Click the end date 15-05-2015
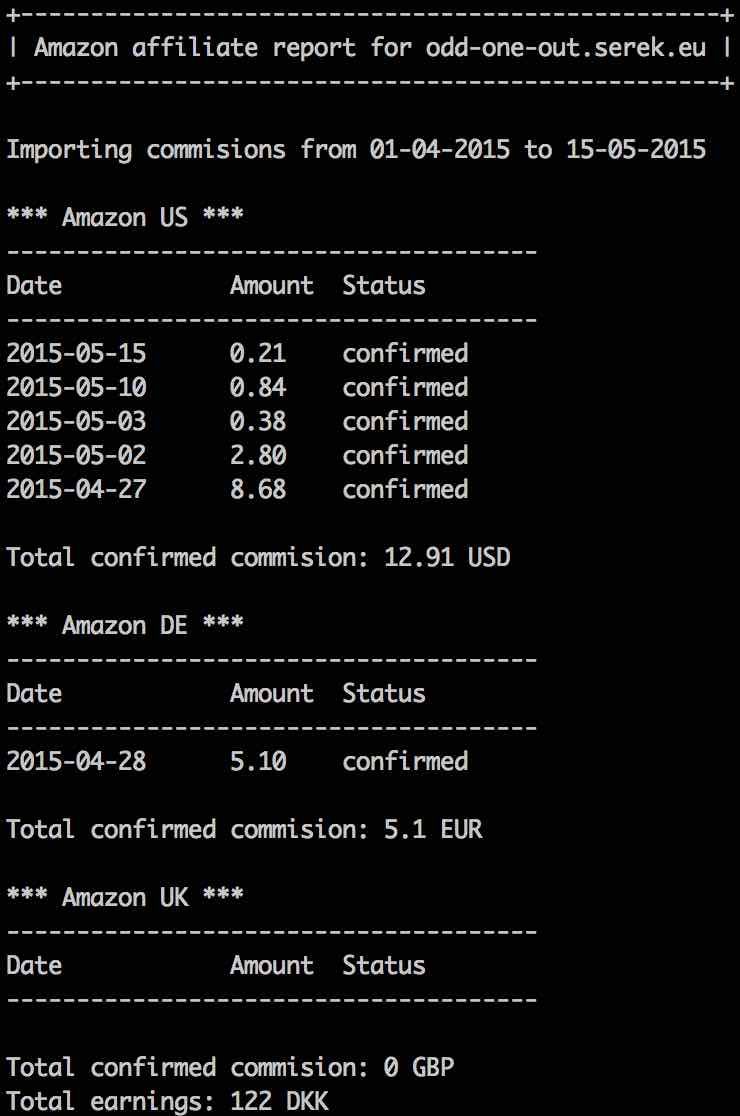This screenshot has width=740, height=1116. 635,149
